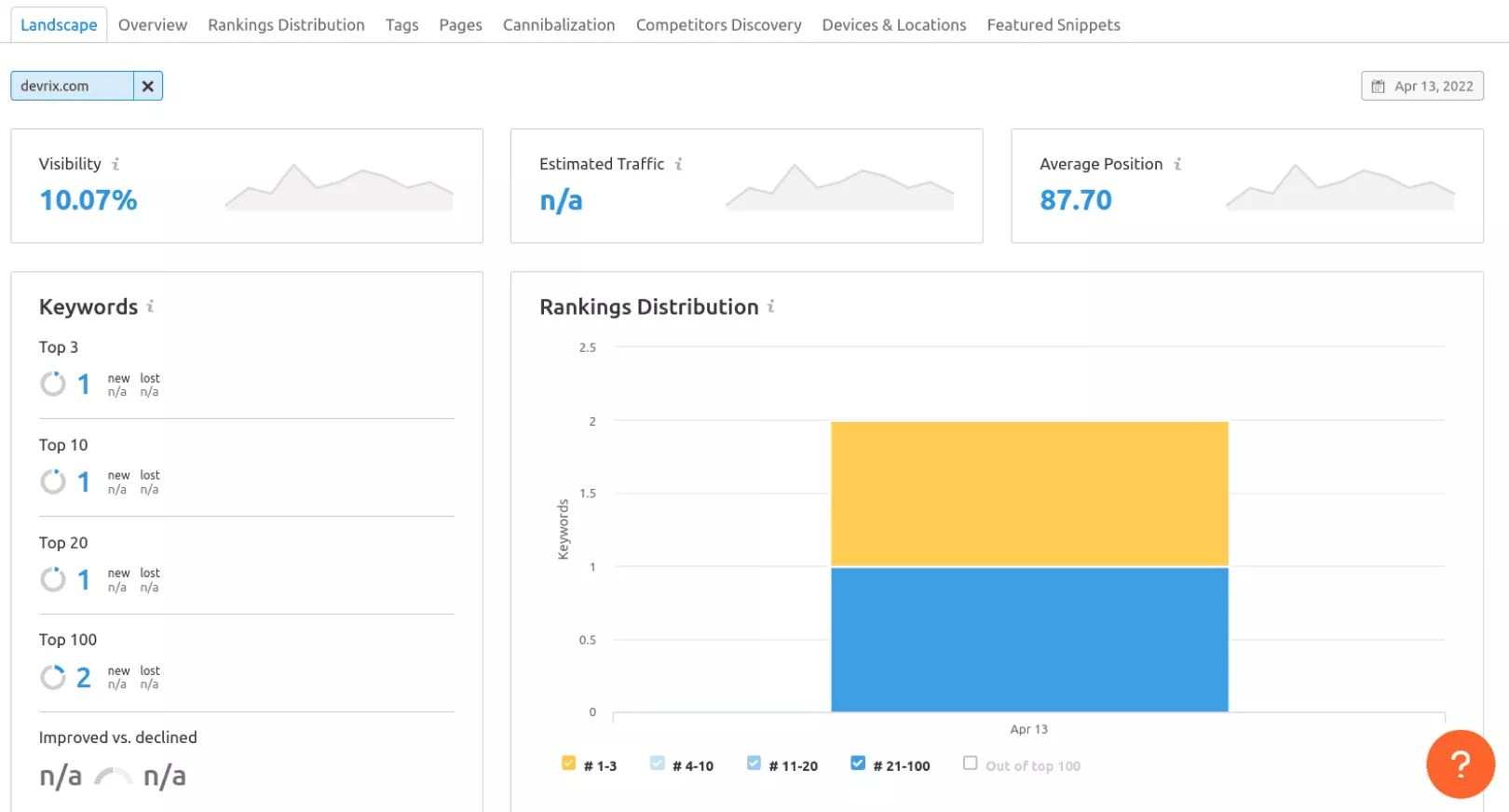Go to the Competitors Discovery tab
Screen dimensions: 1509x812
(x=718, y=25)
